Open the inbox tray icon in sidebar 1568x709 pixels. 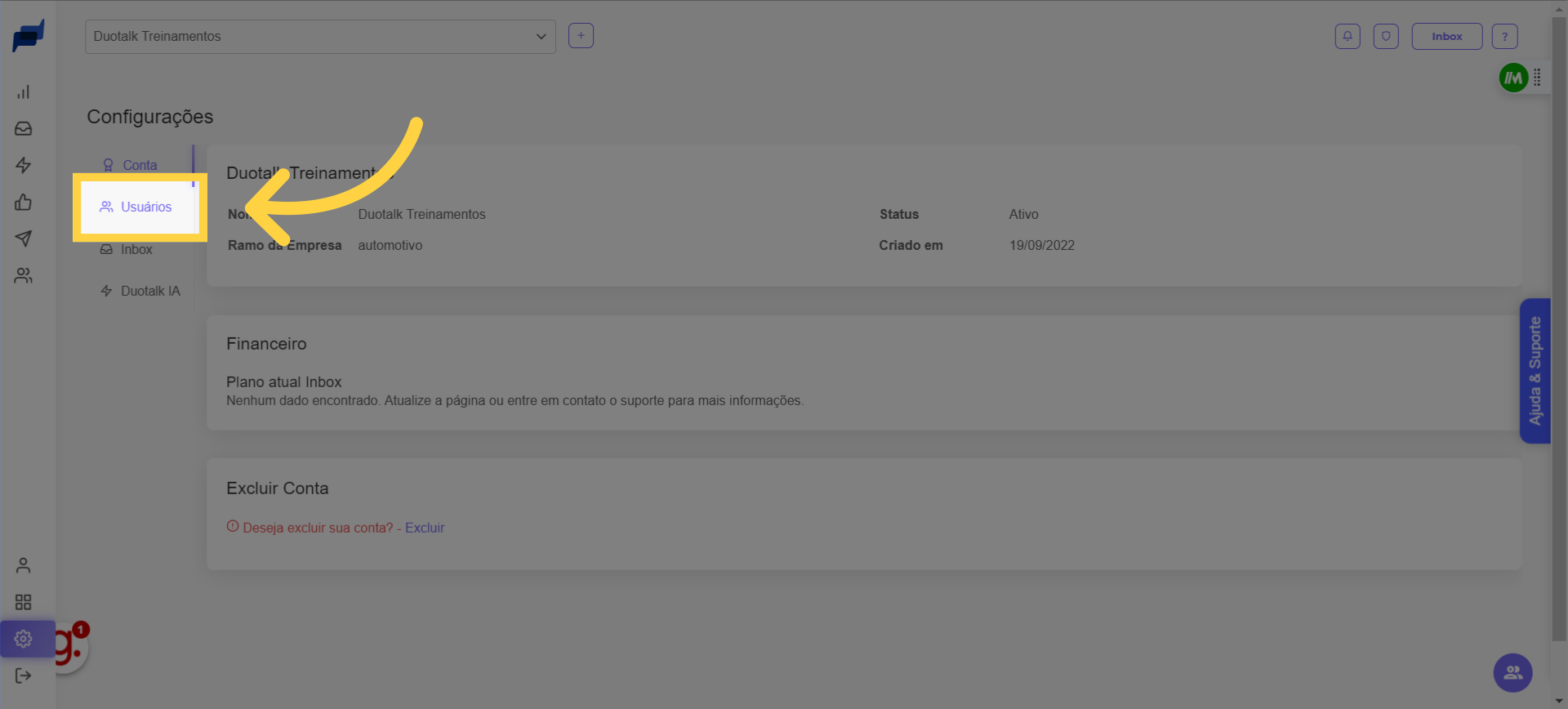23,128
